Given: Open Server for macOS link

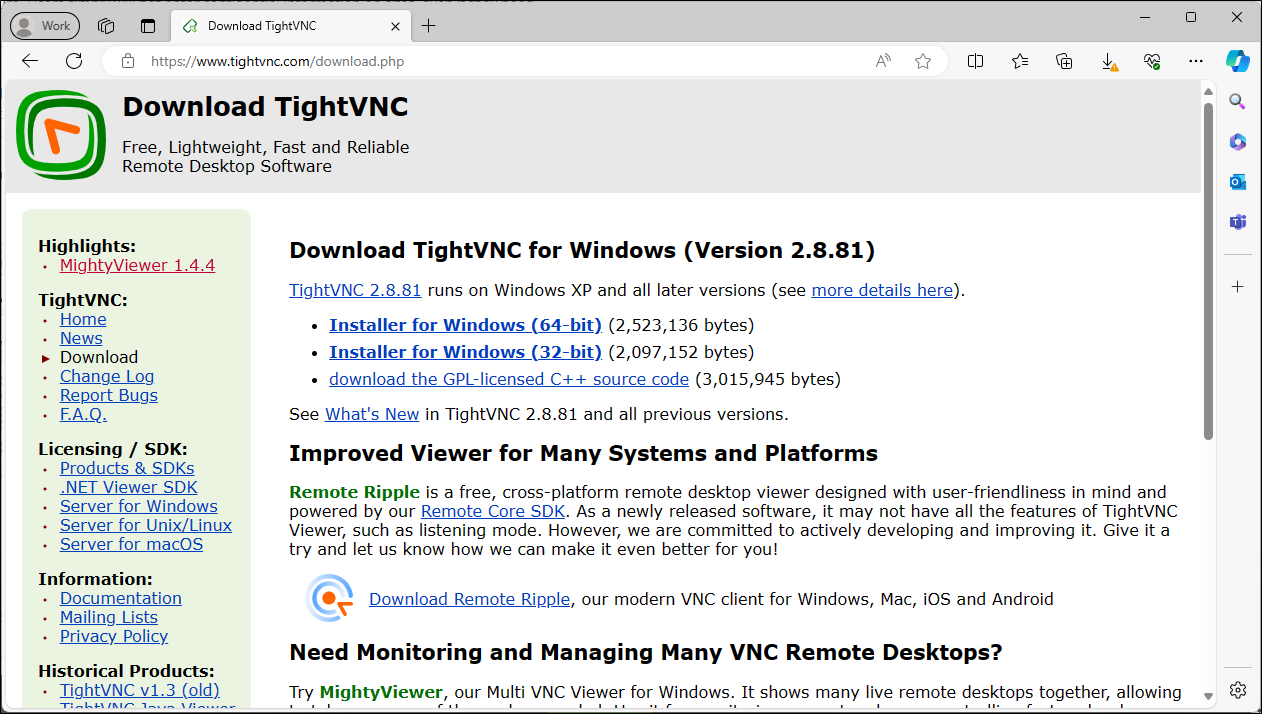Looking at the screenshot, I should (131, 544).
